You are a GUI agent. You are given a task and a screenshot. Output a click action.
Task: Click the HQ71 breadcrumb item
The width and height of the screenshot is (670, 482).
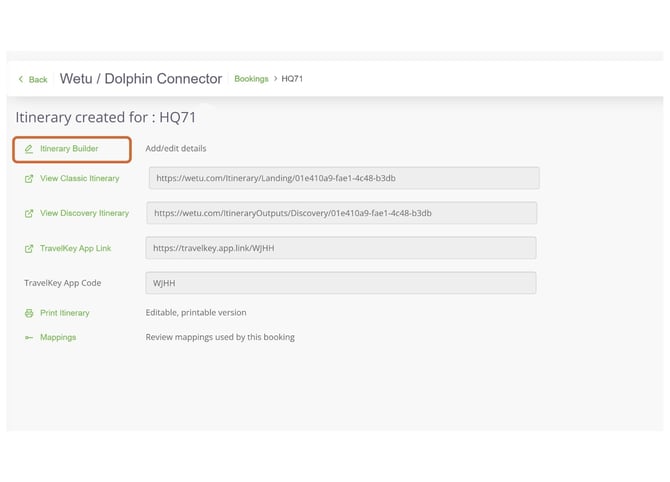pos(292,79)
